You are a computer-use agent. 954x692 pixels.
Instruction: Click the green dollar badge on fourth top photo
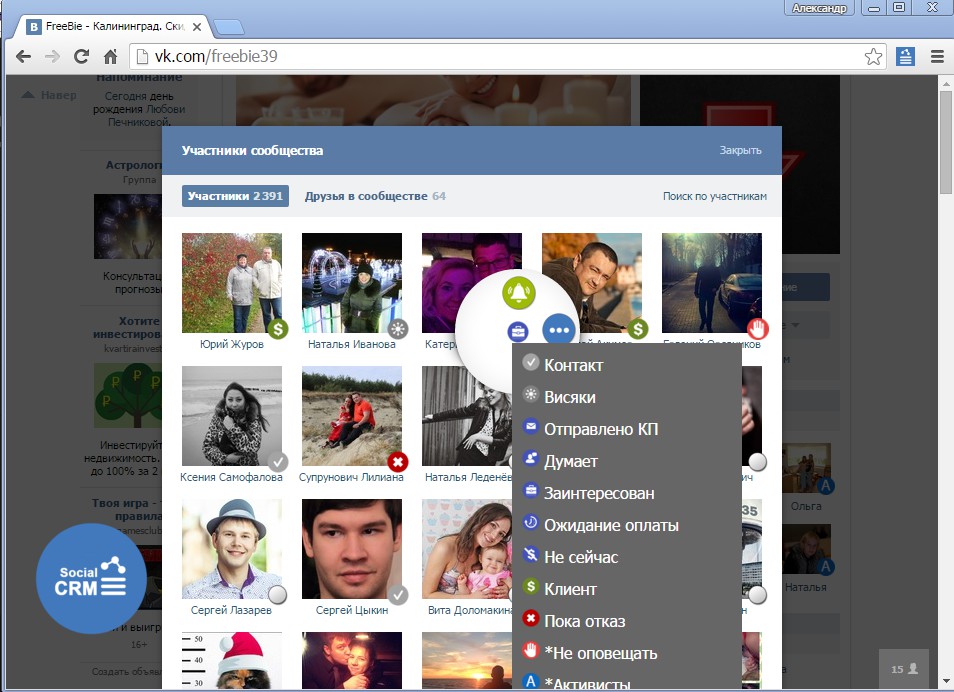[x=638, y=329]
